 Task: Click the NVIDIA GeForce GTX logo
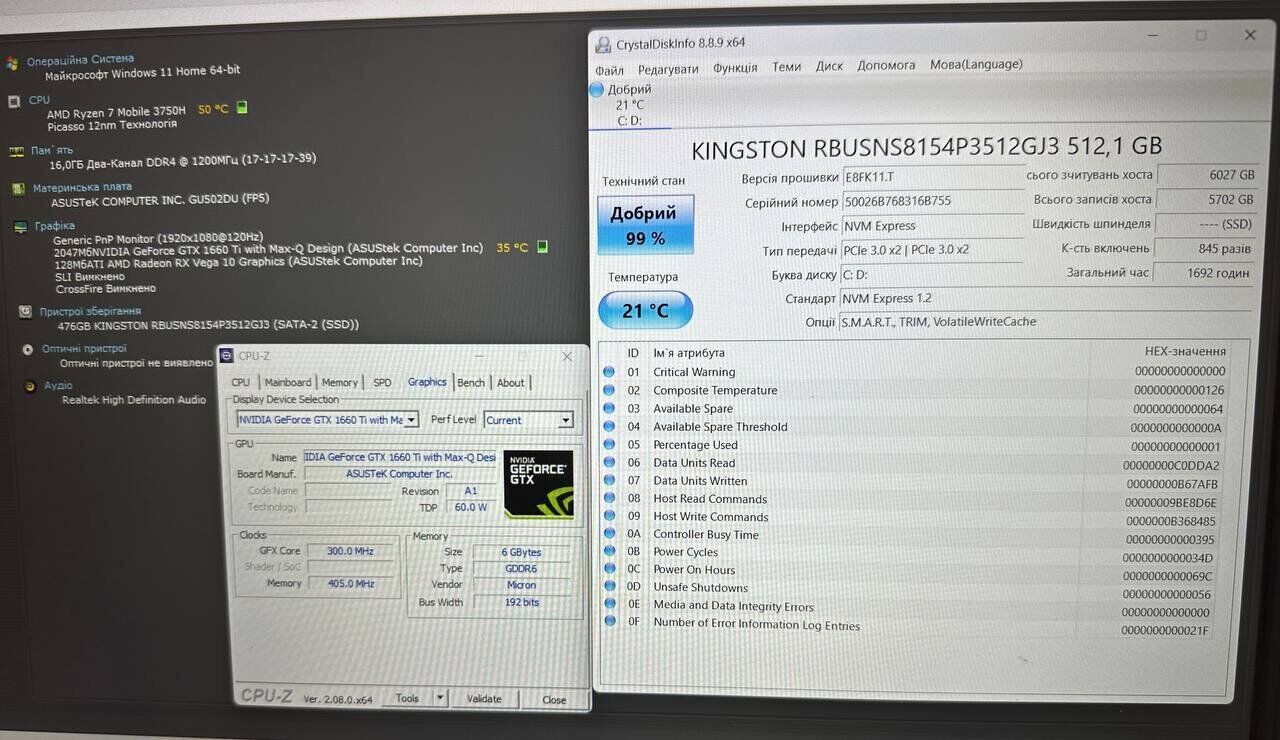tap(538, 484)
